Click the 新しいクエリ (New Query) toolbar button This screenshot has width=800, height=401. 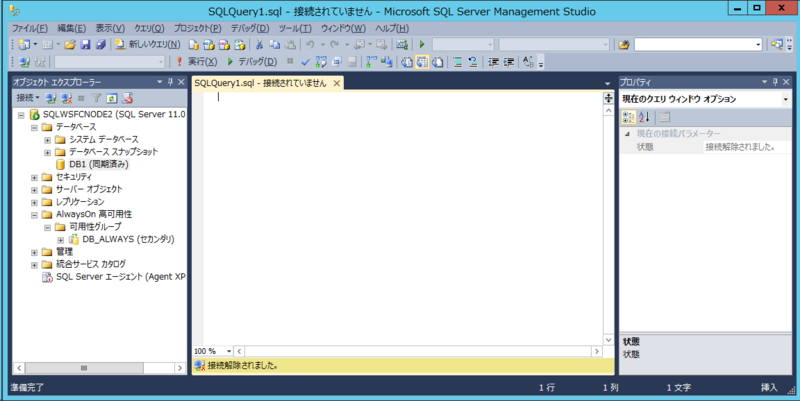click(147, 45)
